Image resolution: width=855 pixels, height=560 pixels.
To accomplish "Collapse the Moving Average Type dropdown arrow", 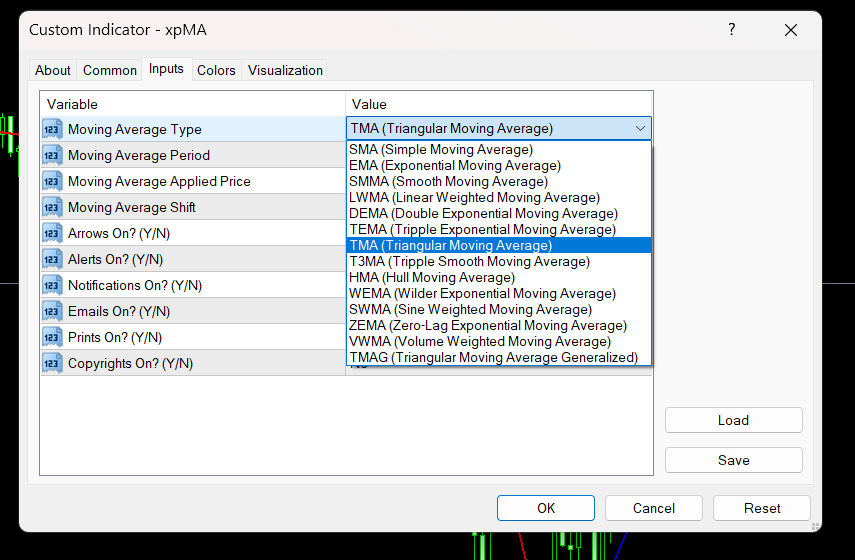I will click(640, 128).
